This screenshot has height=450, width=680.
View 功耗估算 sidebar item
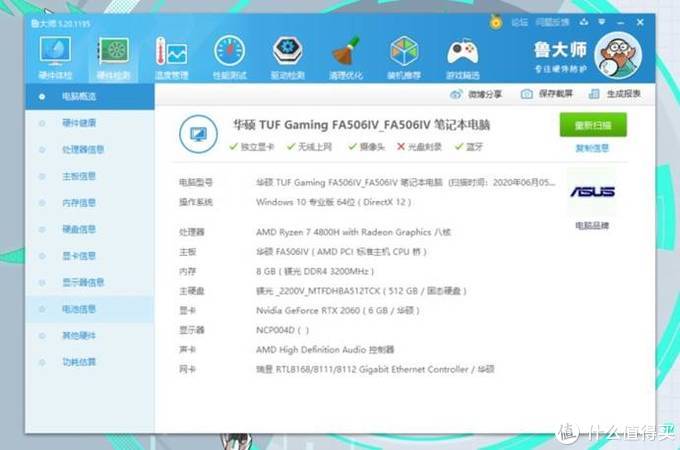click(79, 361)
